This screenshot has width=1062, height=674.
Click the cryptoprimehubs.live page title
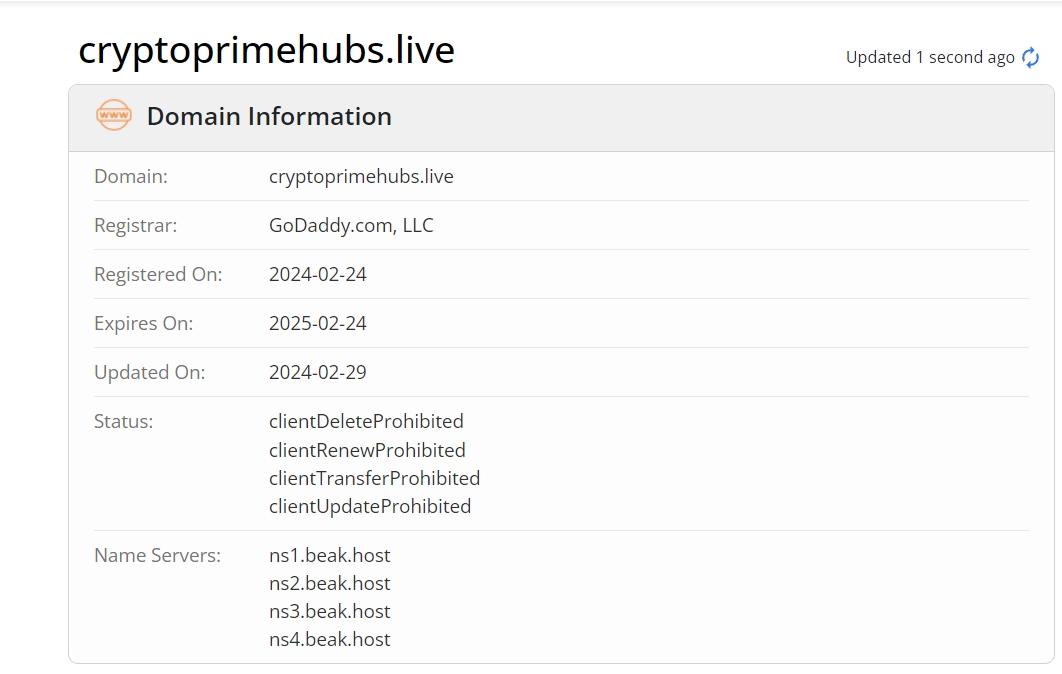pos(266,50)
